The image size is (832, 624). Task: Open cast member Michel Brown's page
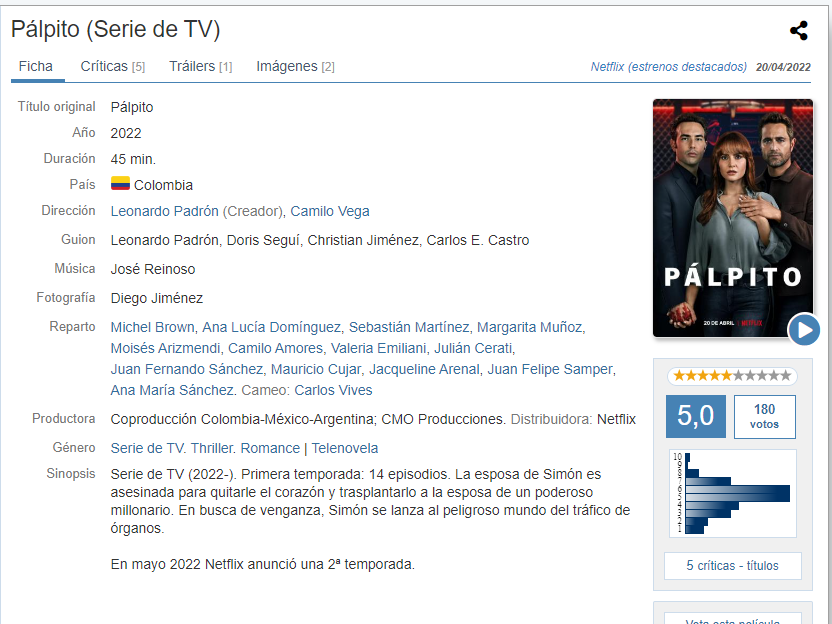(x=152, y=327)
